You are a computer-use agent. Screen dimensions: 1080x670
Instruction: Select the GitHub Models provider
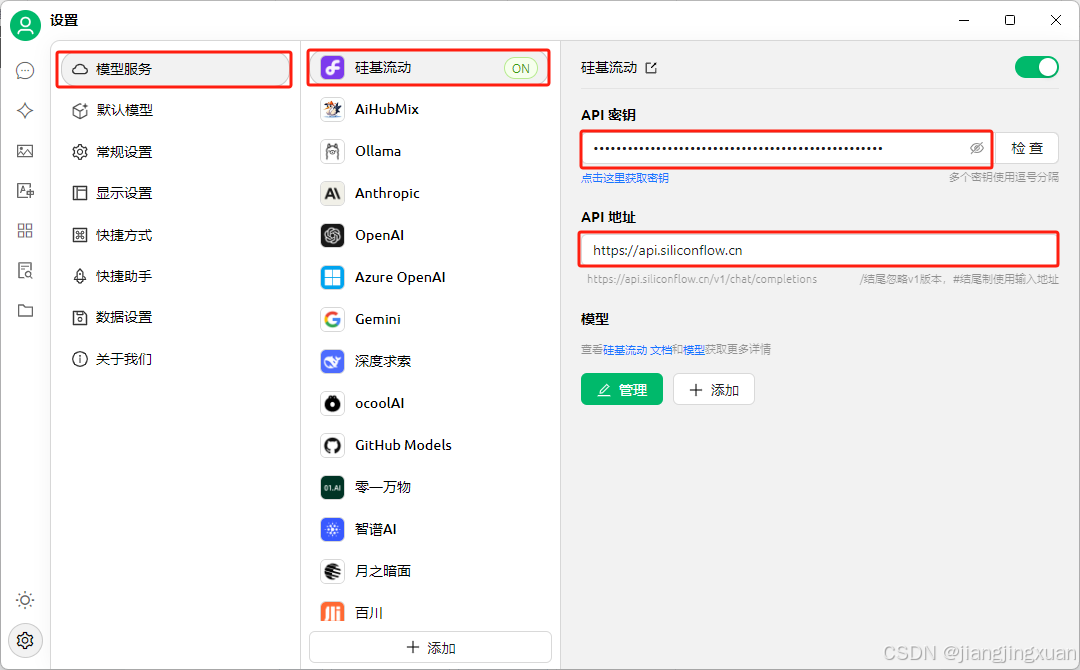pos(430,446)
